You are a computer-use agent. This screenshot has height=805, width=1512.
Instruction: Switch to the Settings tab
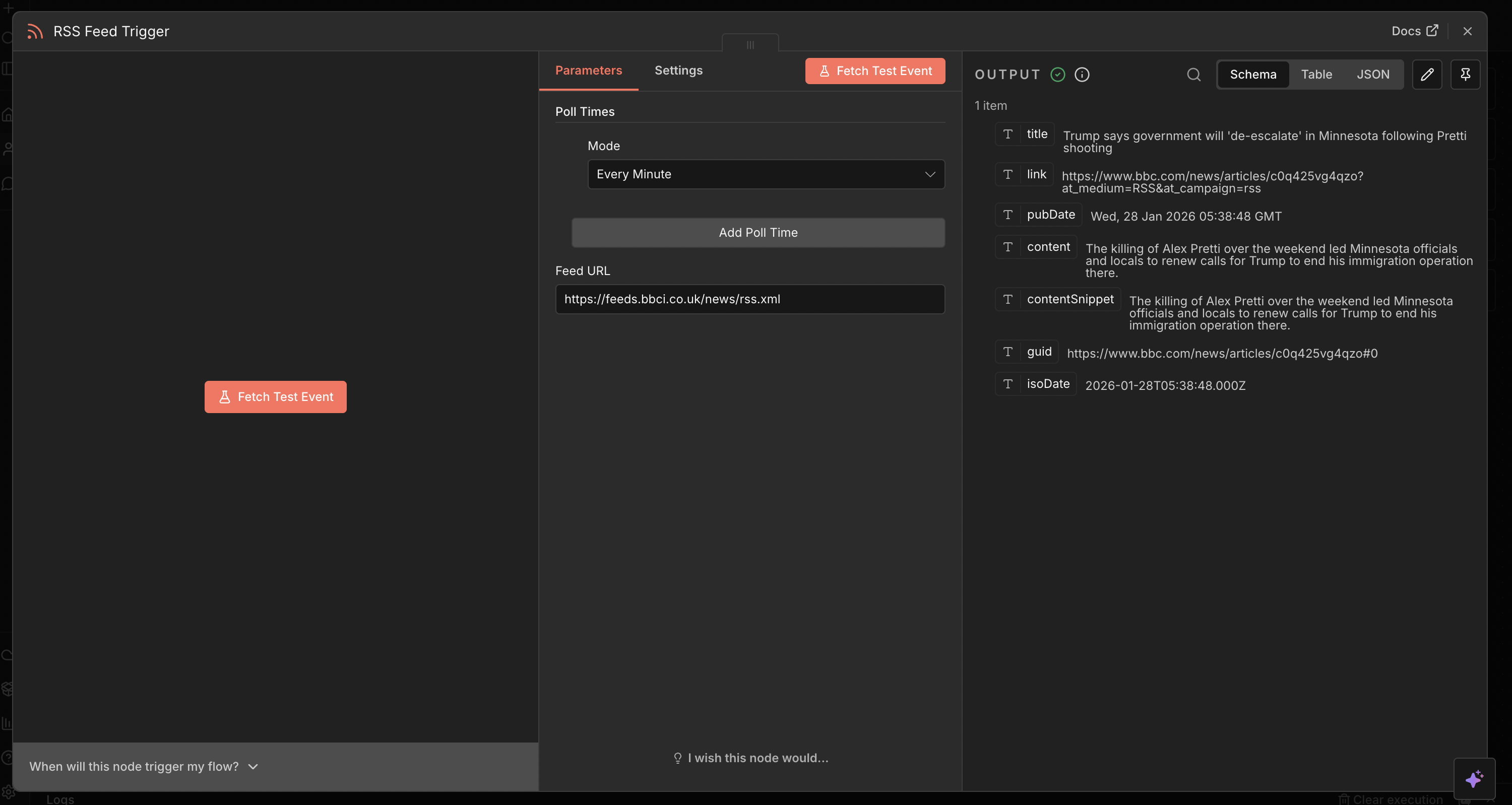click(x=678, y=70)
